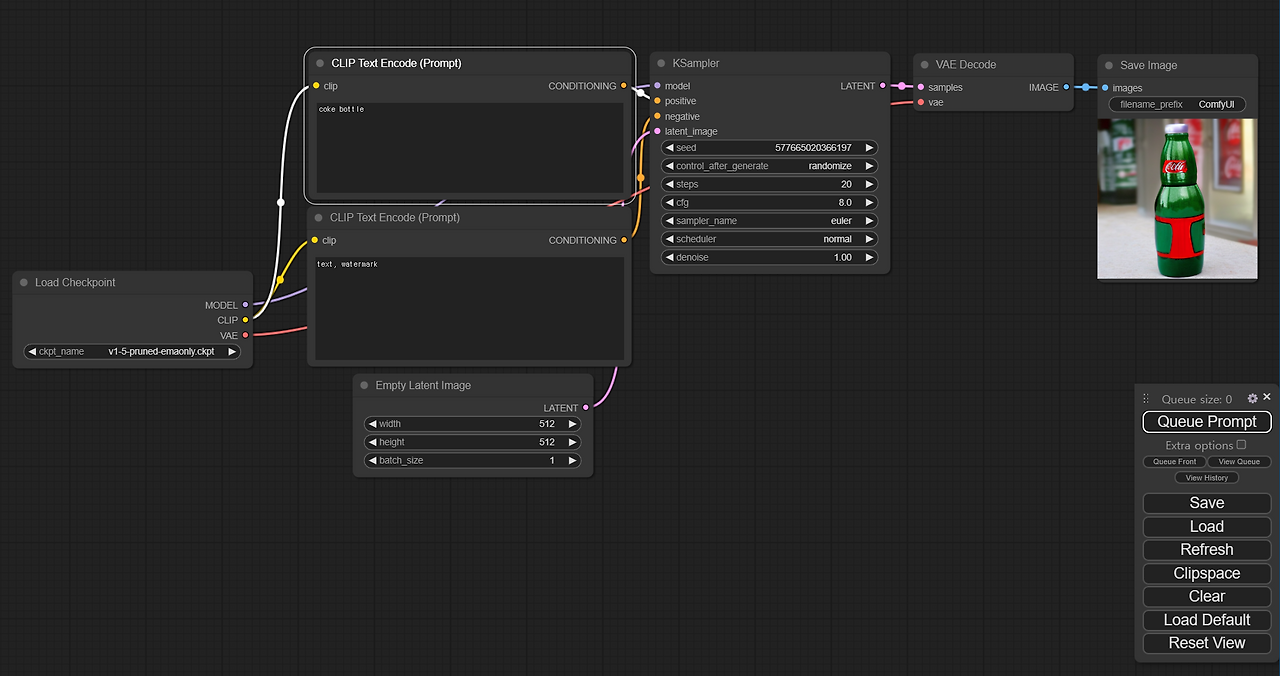The height and width of the screenshot is (676, 1280).
Task: Close the queue panel with the X icon
Action: point(1266,397)
